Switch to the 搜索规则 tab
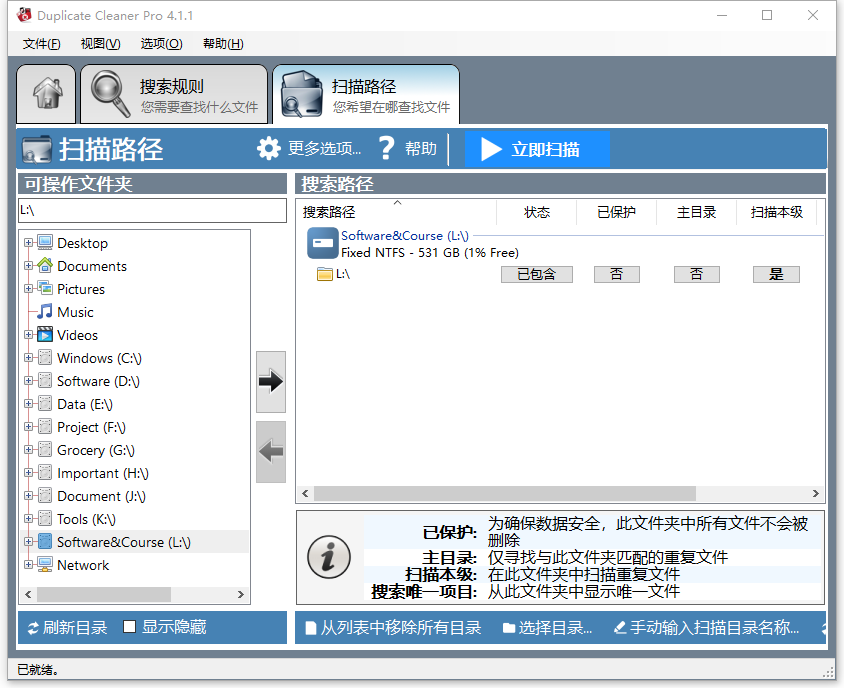844x688 pixels. (174, 94)
